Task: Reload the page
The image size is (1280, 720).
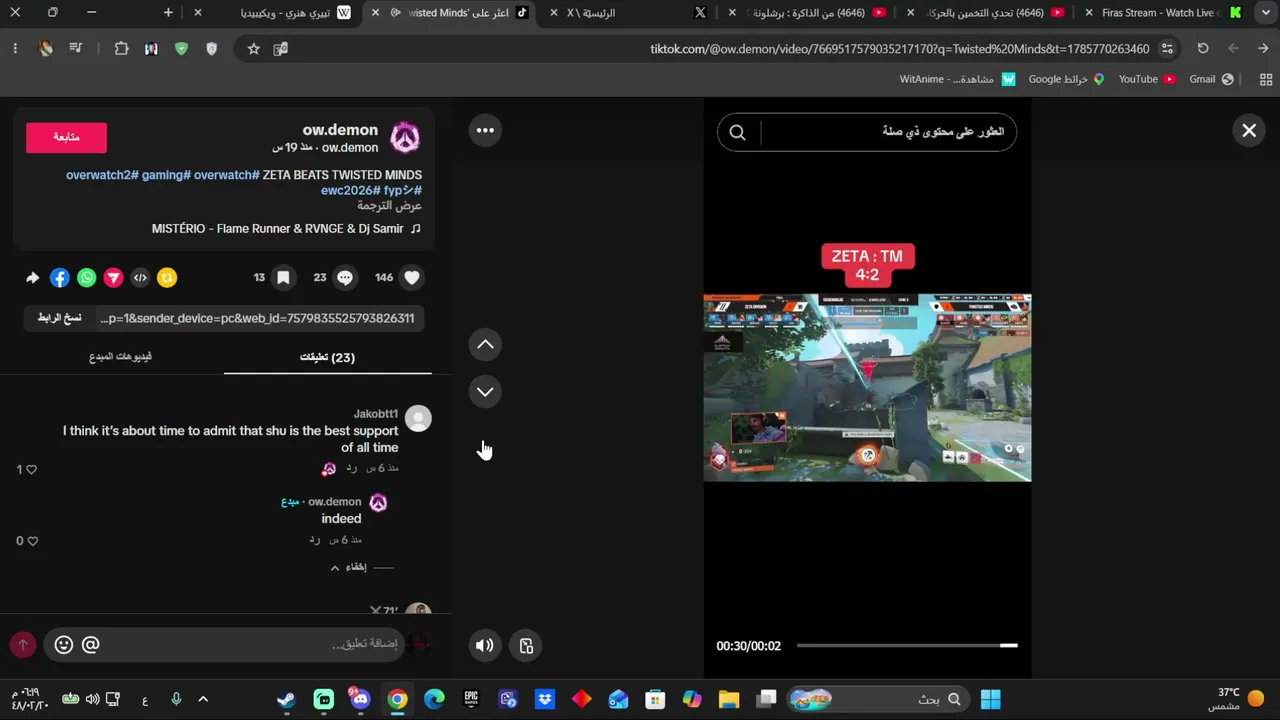Action: point(1203,48)
